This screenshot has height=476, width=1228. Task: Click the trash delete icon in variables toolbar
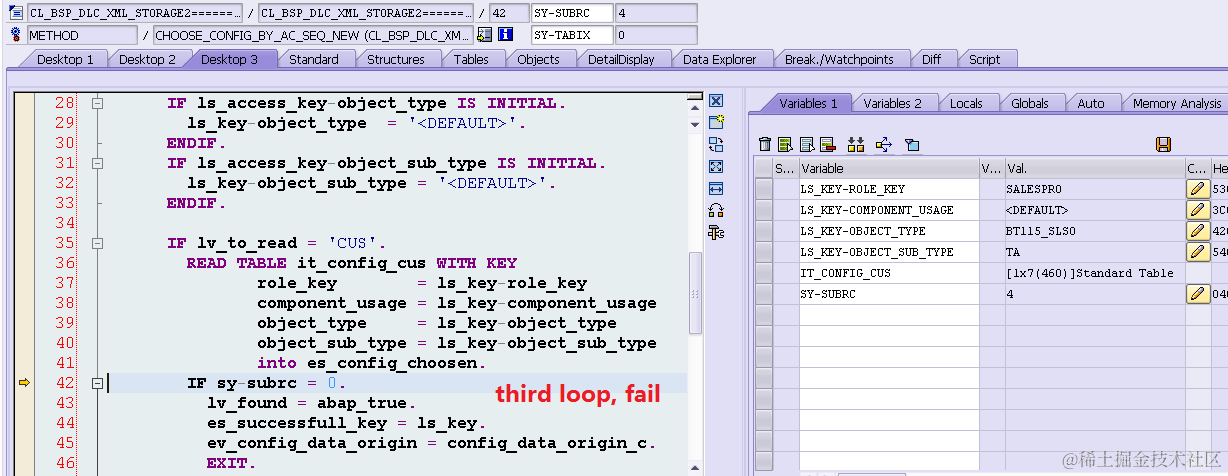(x=765, y=145)
